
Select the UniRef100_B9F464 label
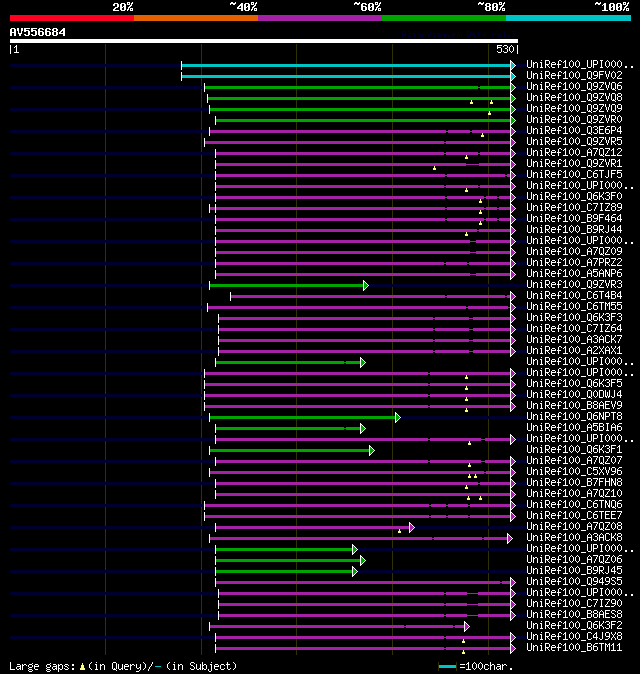point(574,218)
